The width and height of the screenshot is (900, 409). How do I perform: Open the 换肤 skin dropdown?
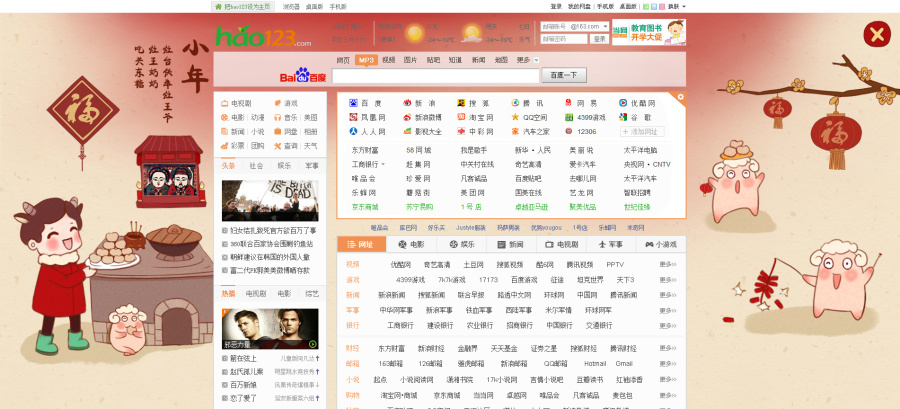tap(677, 7)
